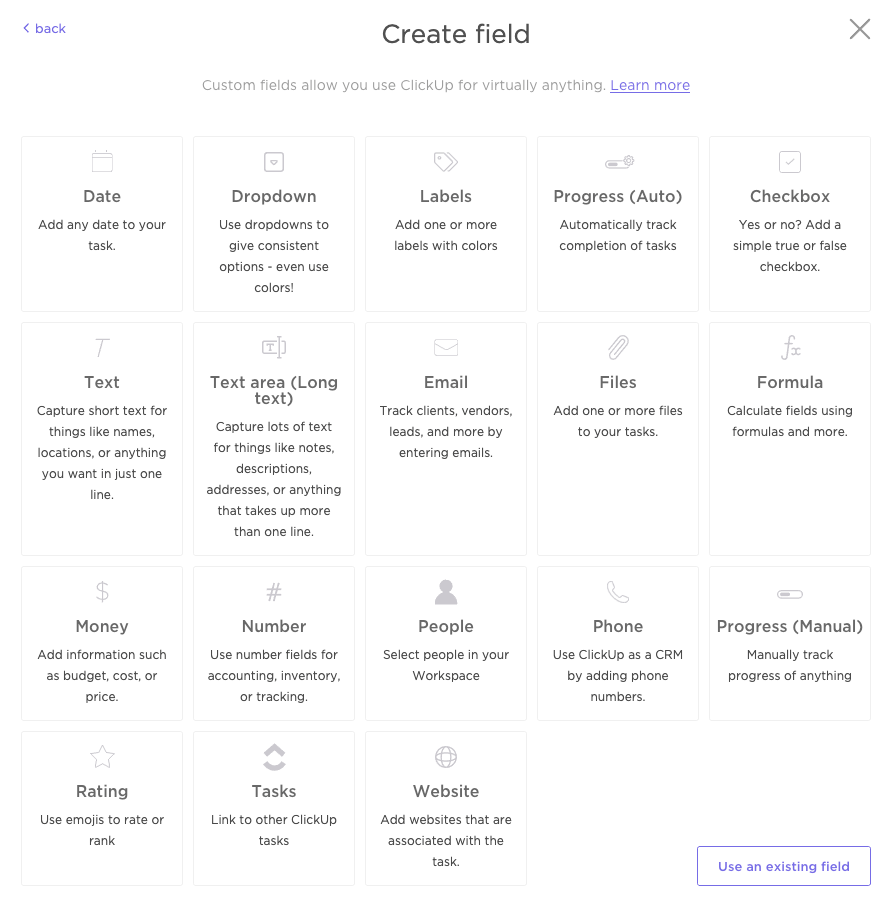Pick the Formula fx icon
The image size is (885, 902).
(x=790, y=347)
